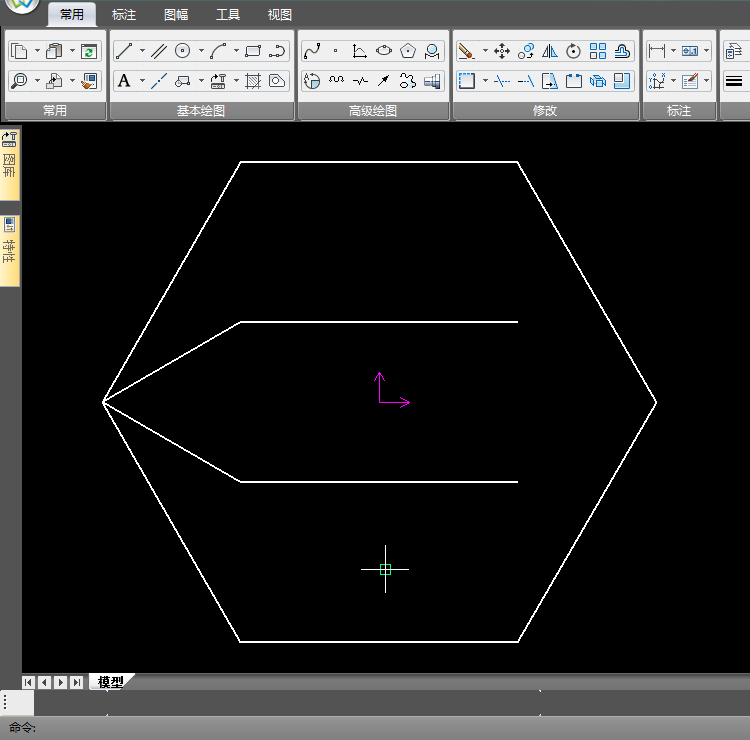750x740 pixels.
Task: Open the Paste dropdown arrow
Action: (x=72, y=50)
